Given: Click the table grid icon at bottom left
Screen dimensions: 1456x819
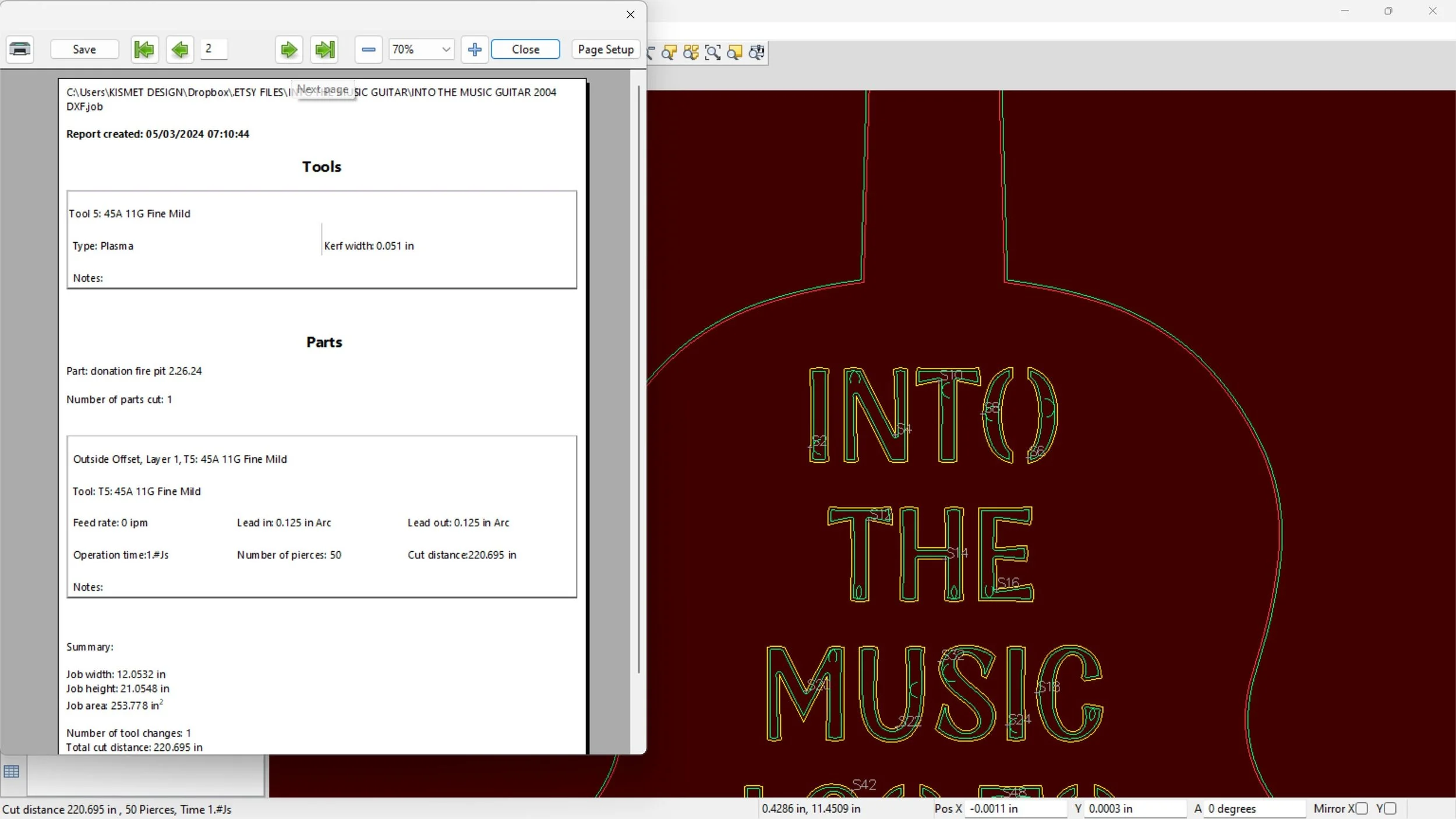Looking at the screenshot, I should click(x=12, y=772).
